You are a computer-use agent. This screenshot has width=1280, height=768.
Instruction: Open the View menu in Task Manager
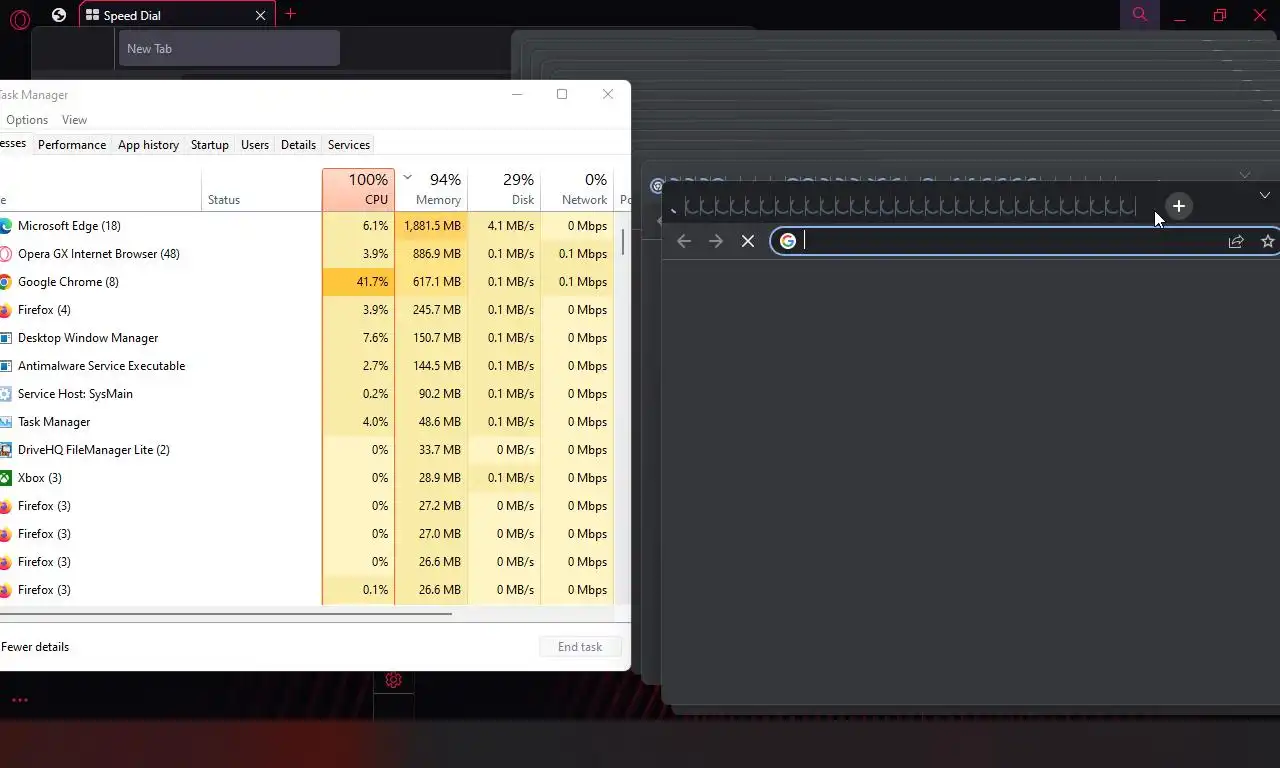(x=74, y=120)
